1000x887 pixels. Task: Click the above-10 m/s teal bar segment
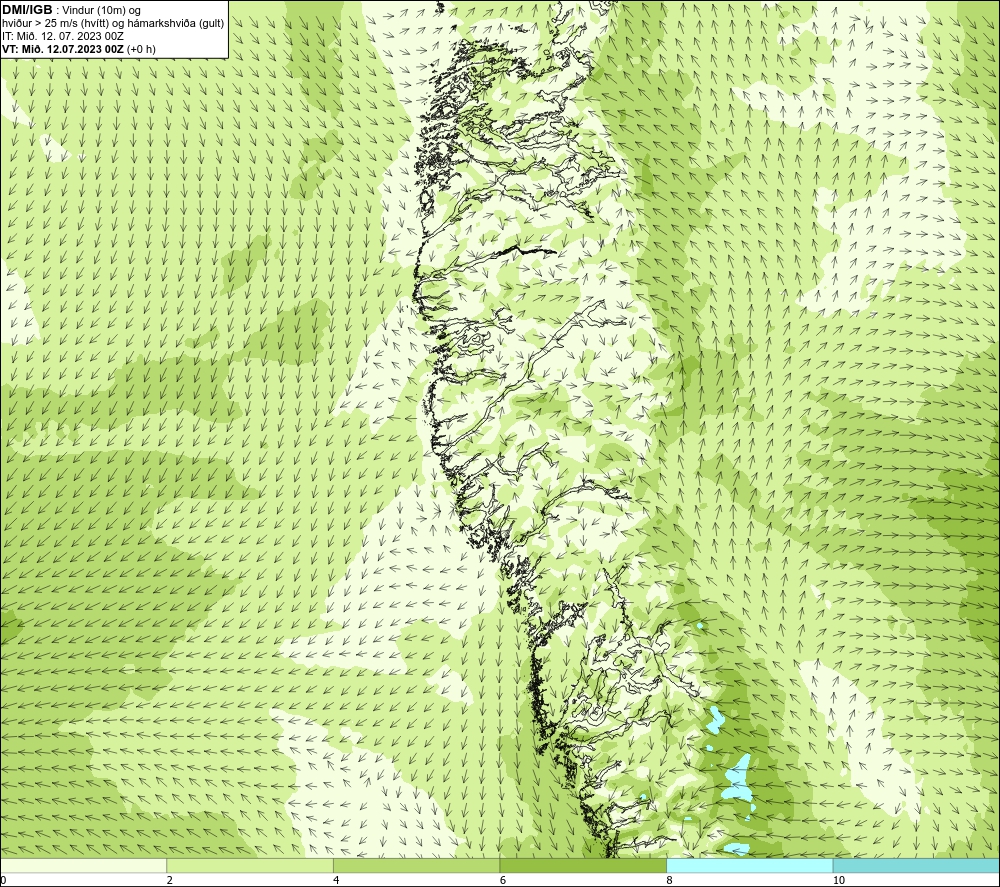916,865
